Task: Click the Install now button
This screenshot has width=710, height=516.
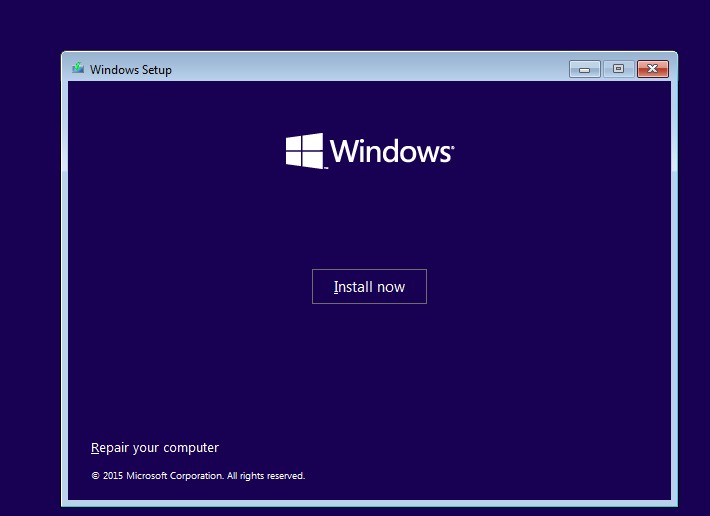Action: pyautogui.click(x=369, y=287)
